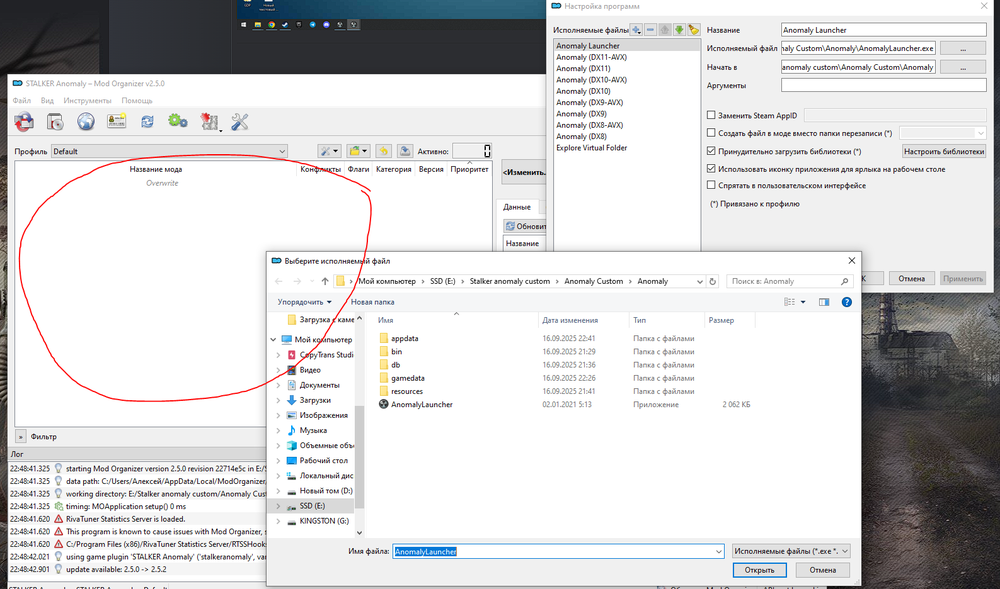The width and height of the screenshot is (1000, 589).
Task: Click the Настроить библиотеки button
Action: pos(944,151)
